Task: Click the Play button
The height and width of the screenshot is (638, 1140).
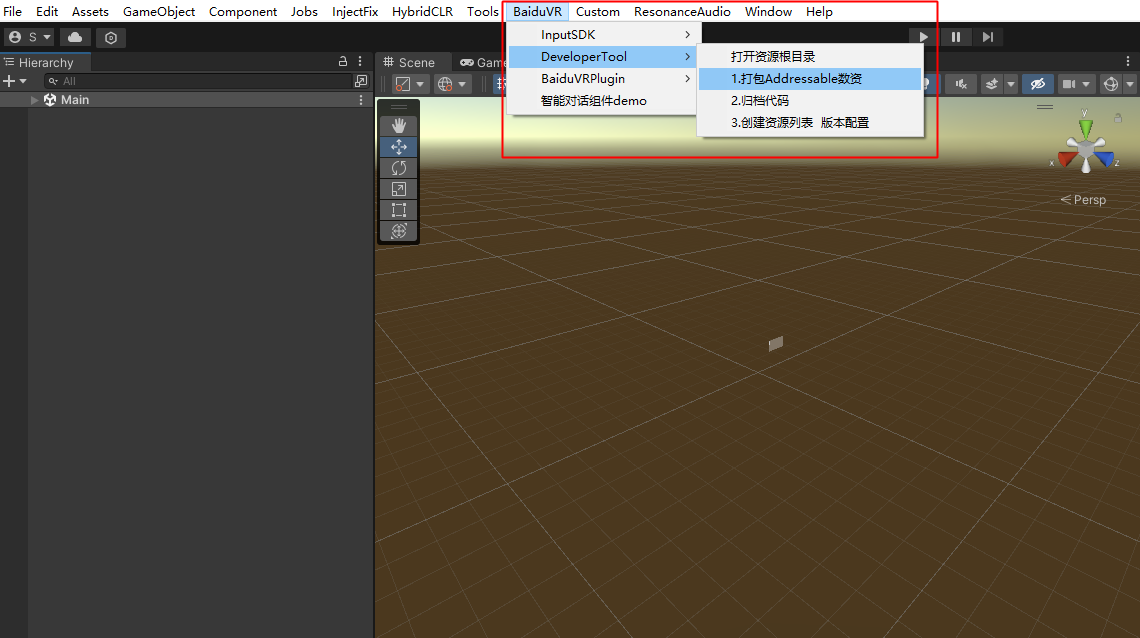Action: point(923,37)
